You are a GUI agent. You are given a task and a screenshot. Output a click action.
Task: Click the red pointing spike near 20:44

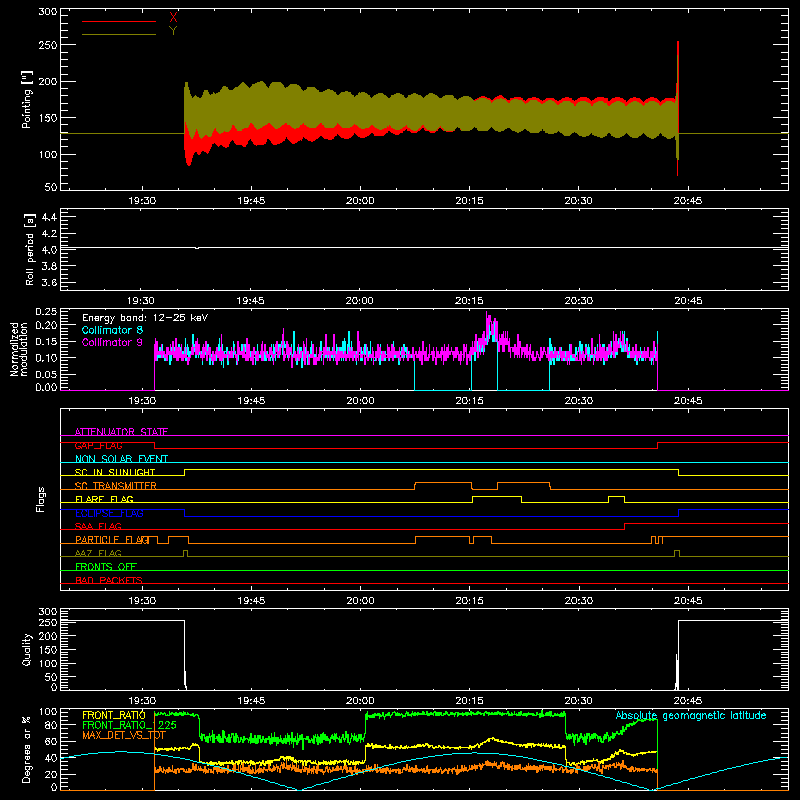pyautogui.click(x=678, y=108)
